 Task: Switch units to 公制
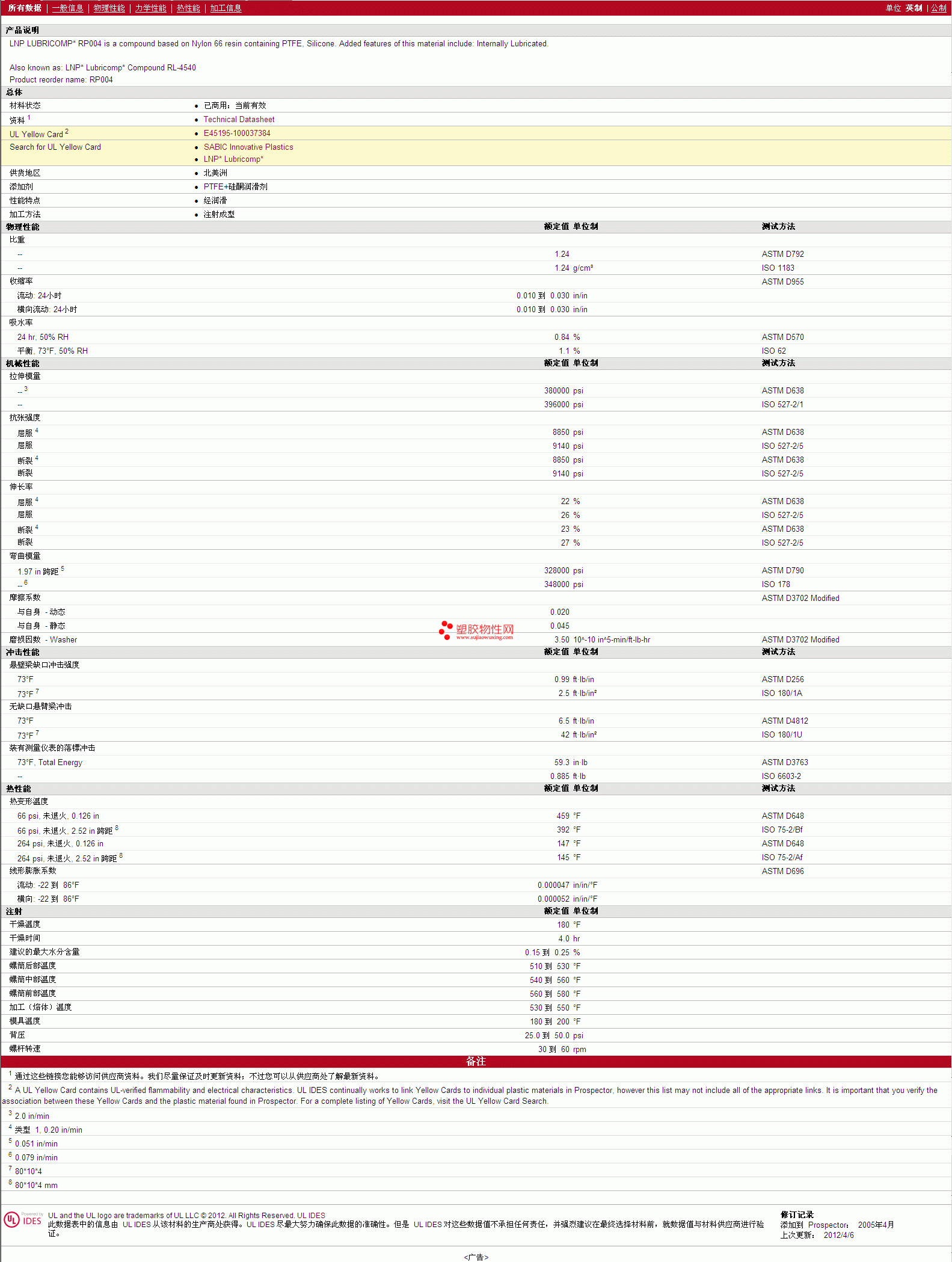pyautogui.click(x=939, y=8)
